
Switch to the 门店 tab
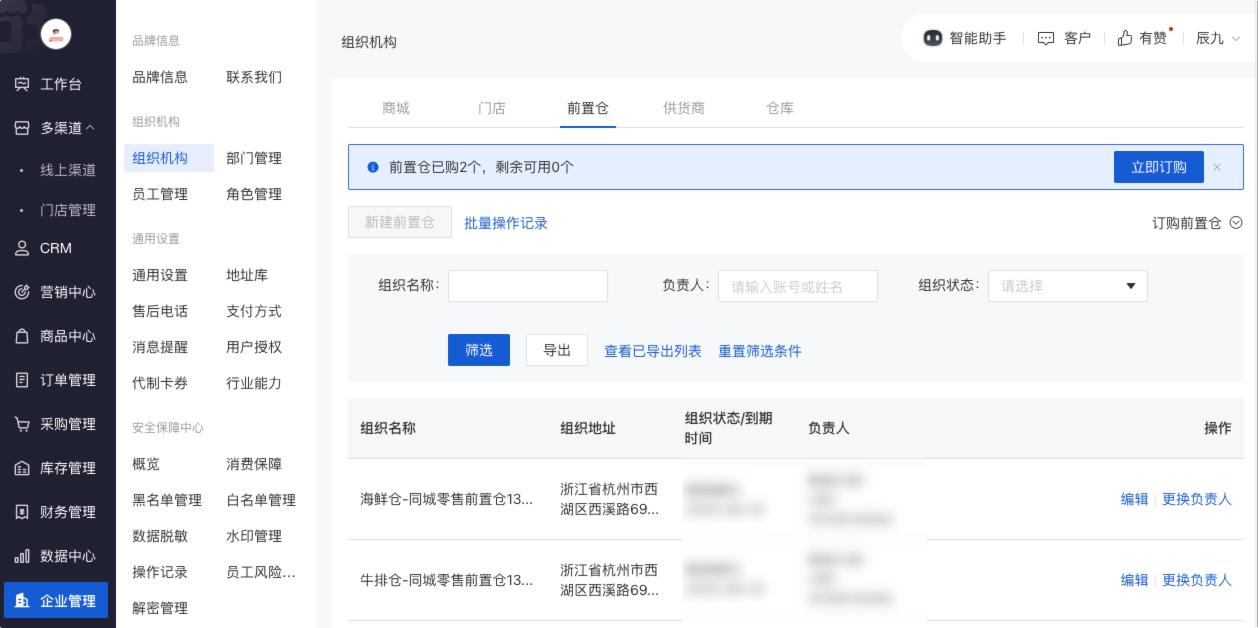pos(491,108)
